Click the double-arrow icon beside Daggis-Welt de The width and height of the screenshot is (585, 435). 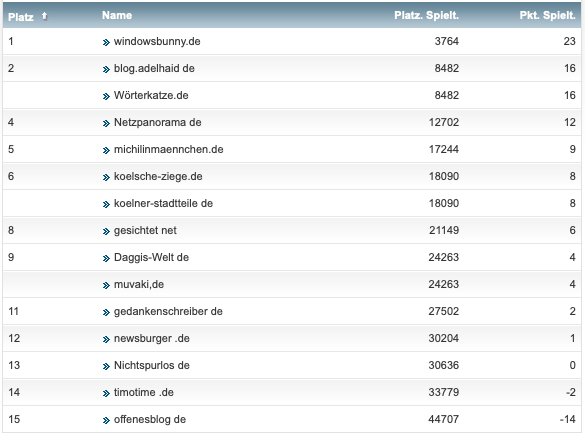[x=106, y=259]
